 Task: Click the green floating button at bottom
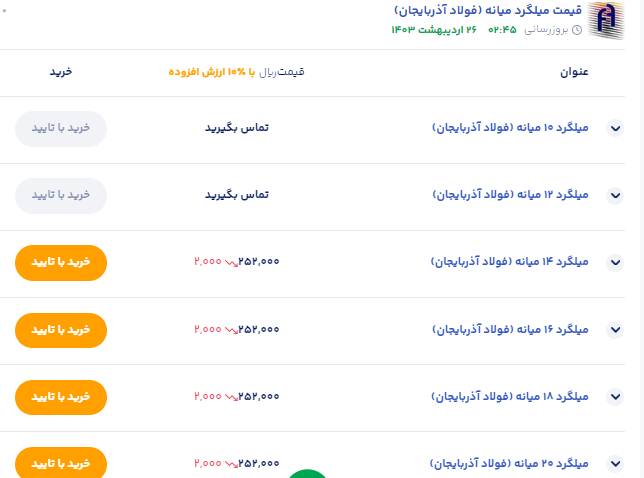tap(308, 474)
